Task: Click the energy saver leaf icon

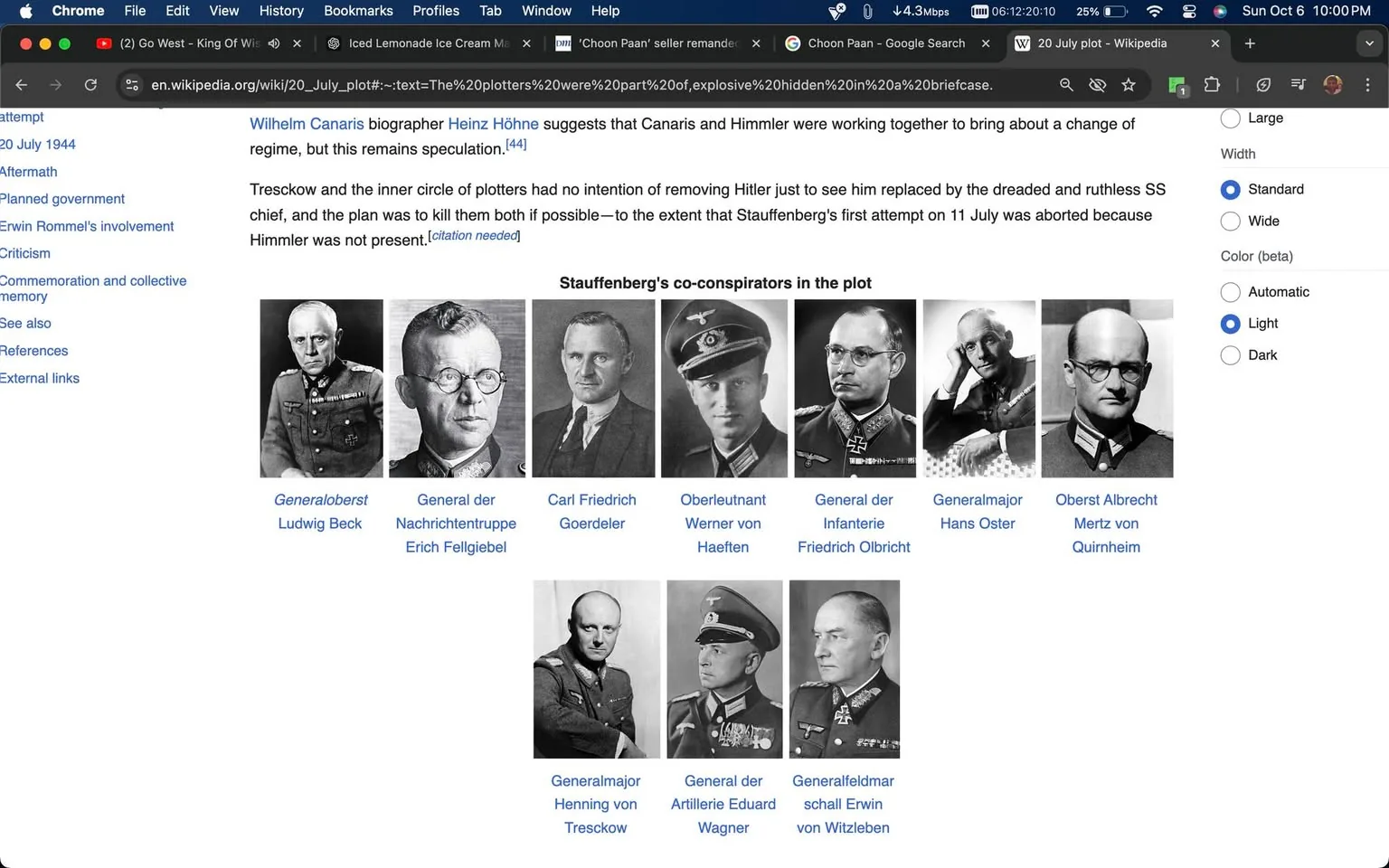Action: [1263, 84]
